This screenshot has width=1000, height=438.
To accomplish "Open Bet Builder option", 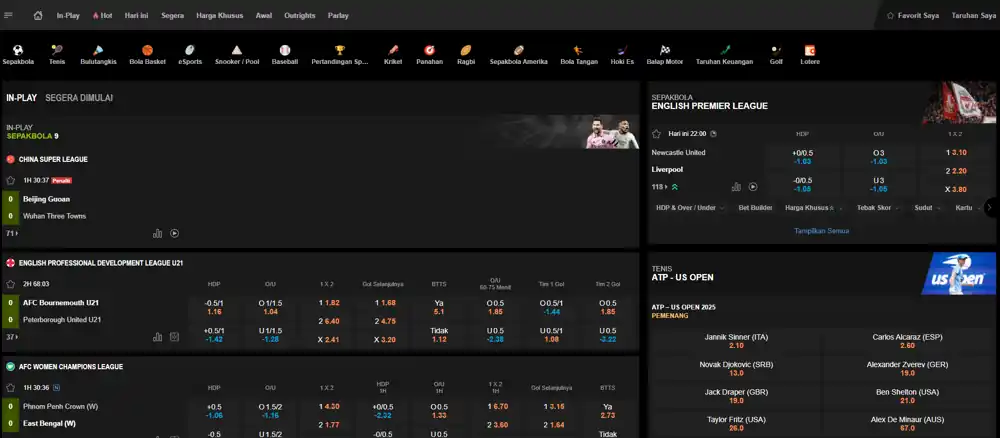I will click(x=755, y=208).
